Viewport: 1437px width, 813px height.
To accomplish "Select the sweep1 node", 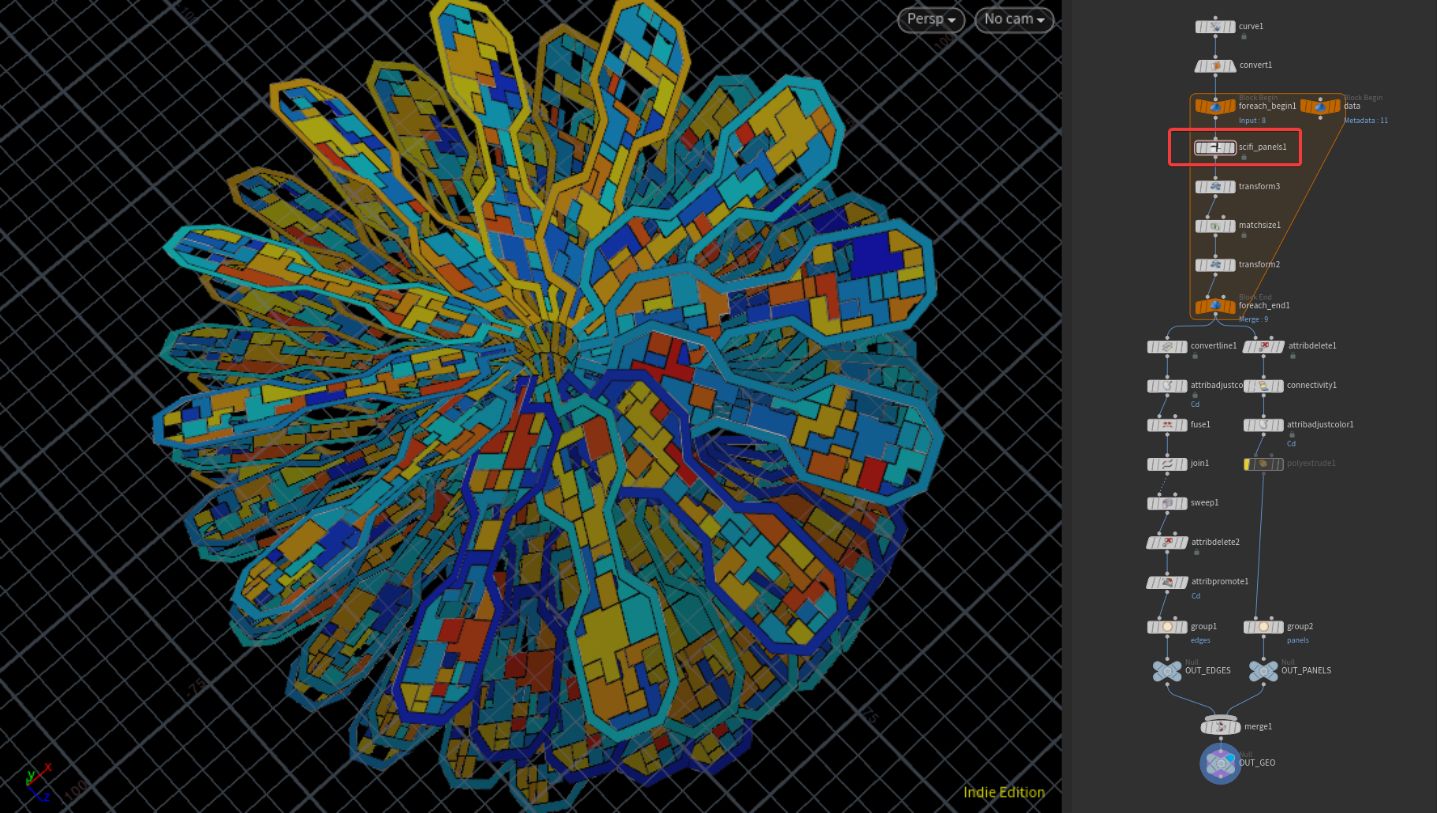I will [x=1167, y=503].
